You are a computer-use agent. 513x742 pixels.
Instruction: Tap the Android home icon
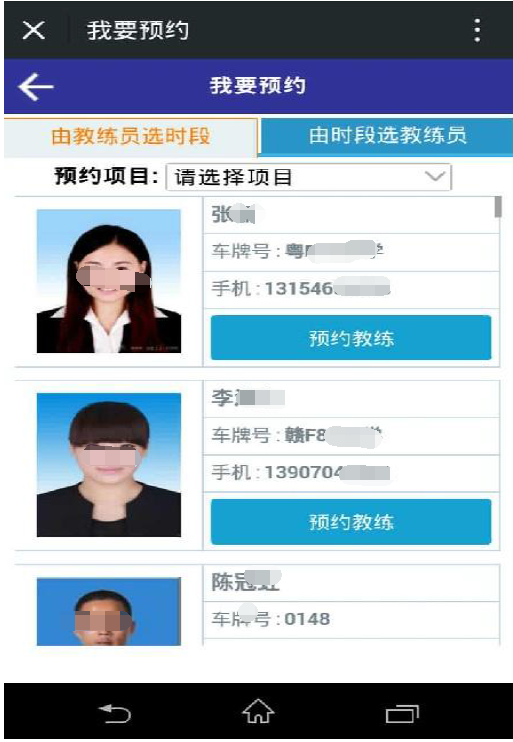pos(258,711)
